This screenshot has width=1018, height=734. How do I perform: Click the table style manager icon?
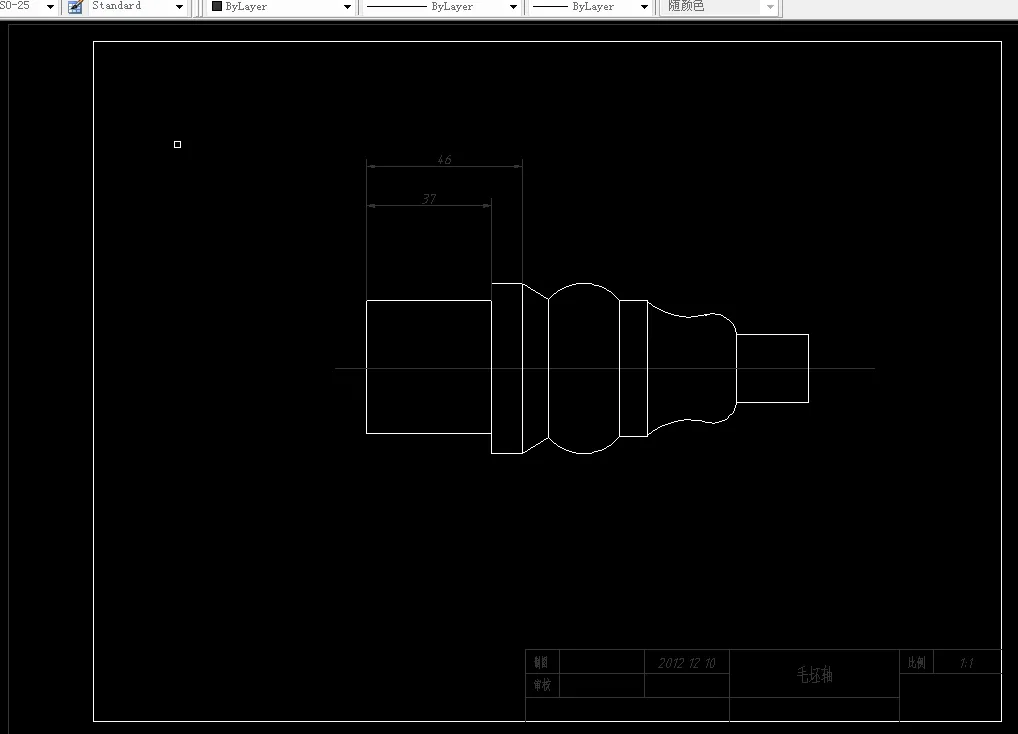click(x=75, y=6)
